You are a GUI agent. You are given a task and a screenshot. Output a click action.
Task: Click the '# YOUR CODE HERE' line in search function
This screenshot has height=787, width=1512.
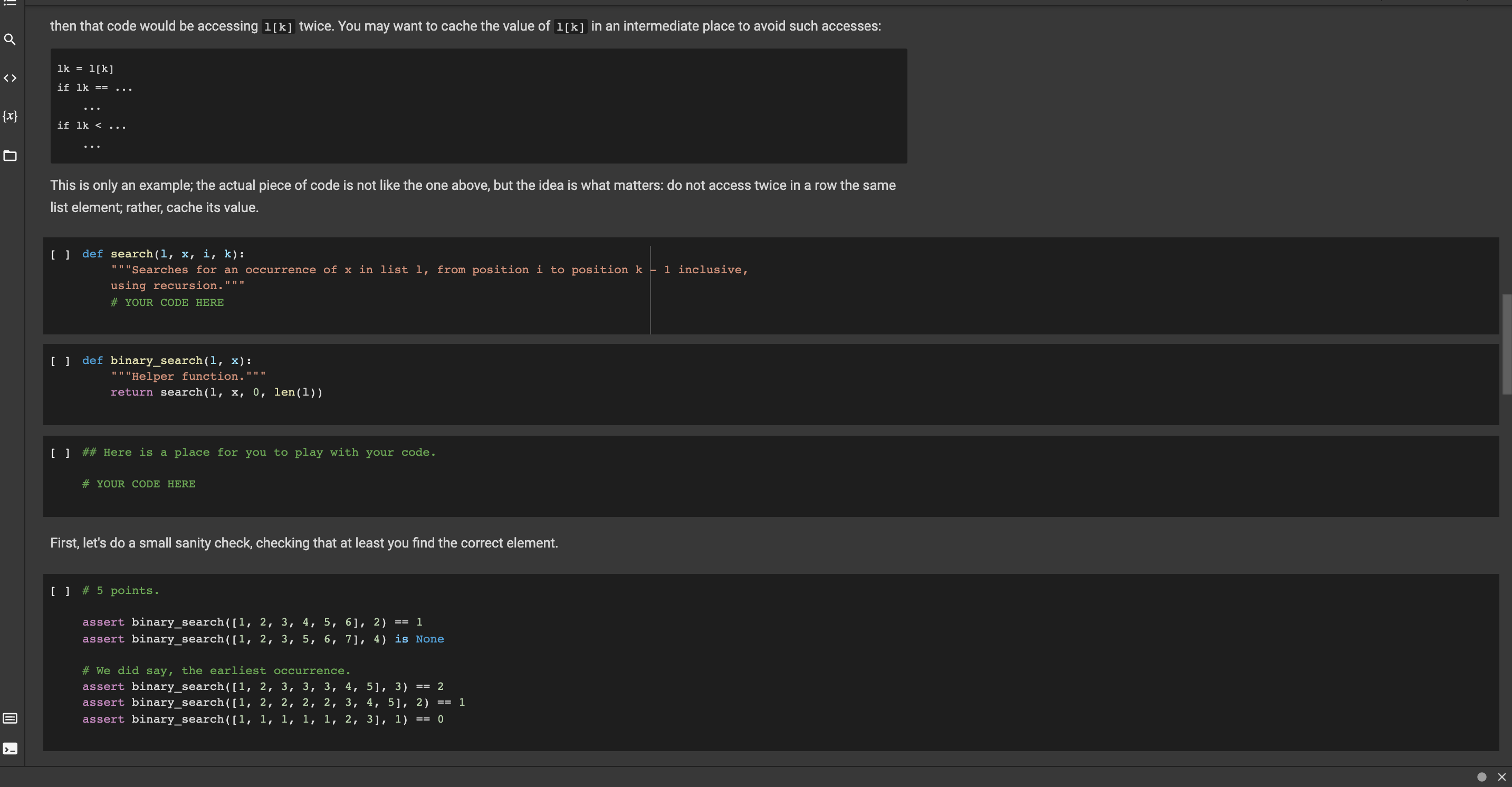[167, 302]
